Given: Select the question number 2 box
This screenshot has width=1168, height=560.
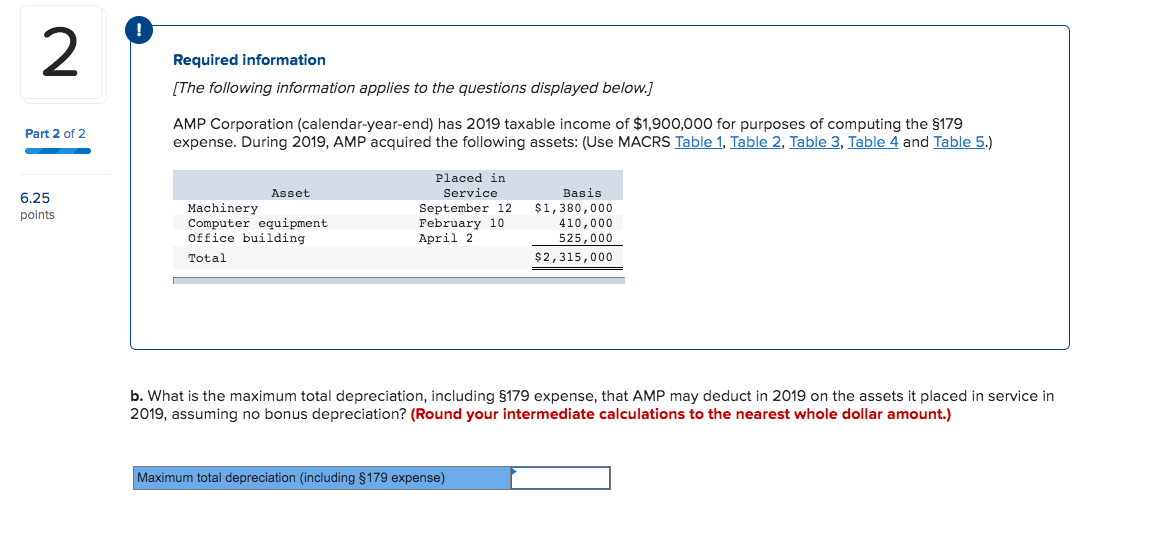Looking at the screenshot, I should [60, 52].
